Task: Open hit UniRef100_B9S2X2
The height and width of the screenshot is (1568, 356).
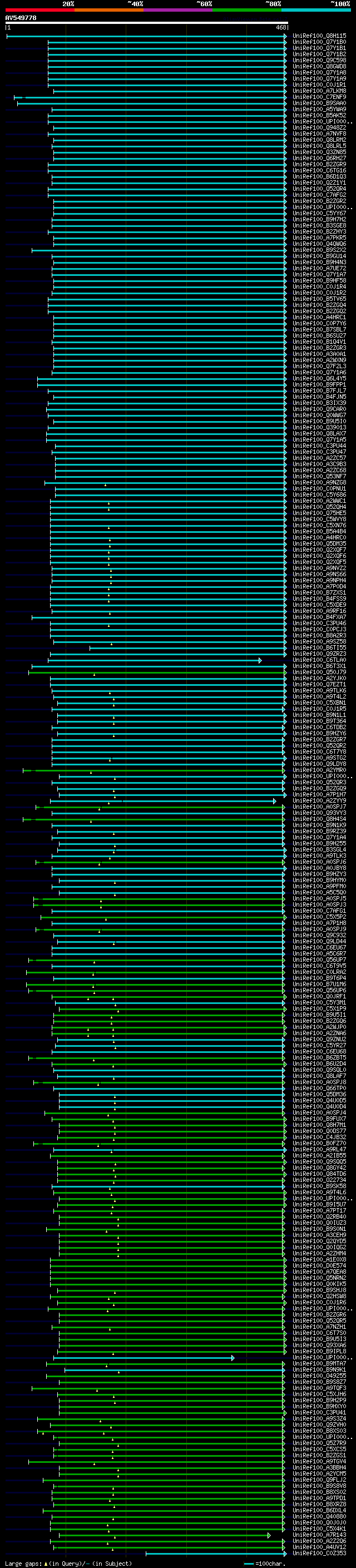Action: click(x=319, y=250)
